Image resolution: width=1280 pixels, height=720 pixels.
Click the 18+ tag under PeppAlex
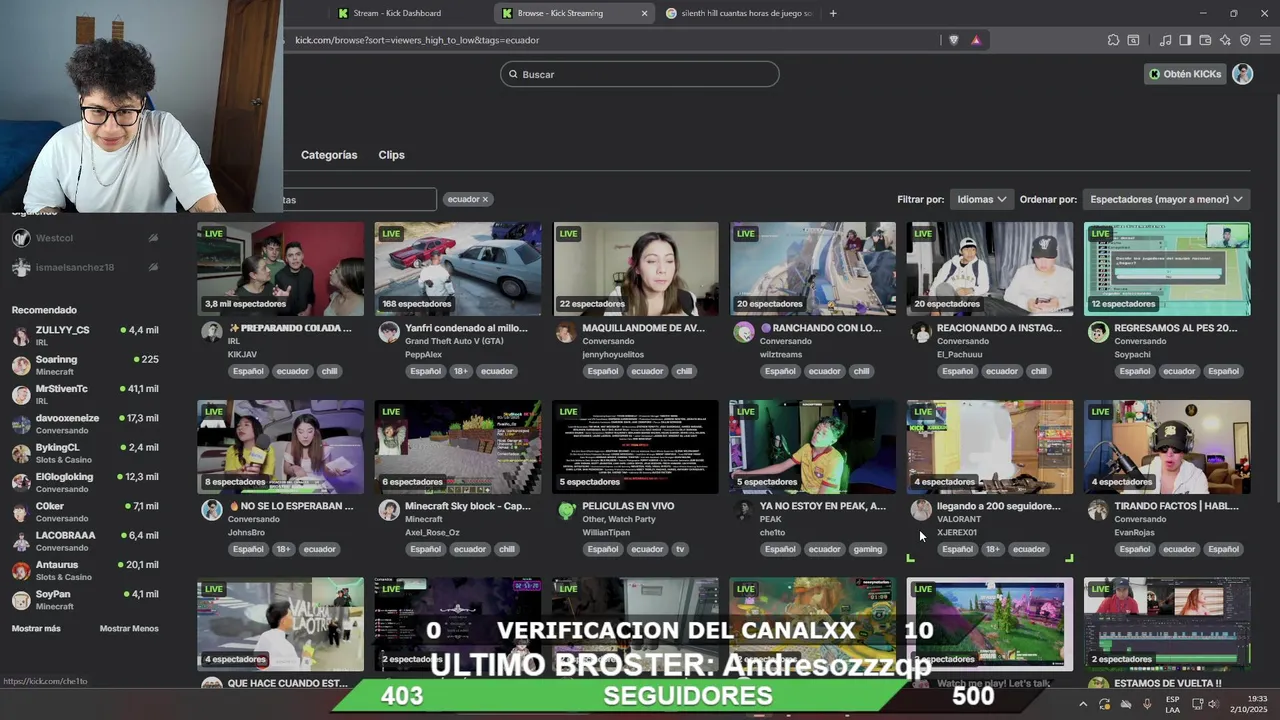coord(460,371)
